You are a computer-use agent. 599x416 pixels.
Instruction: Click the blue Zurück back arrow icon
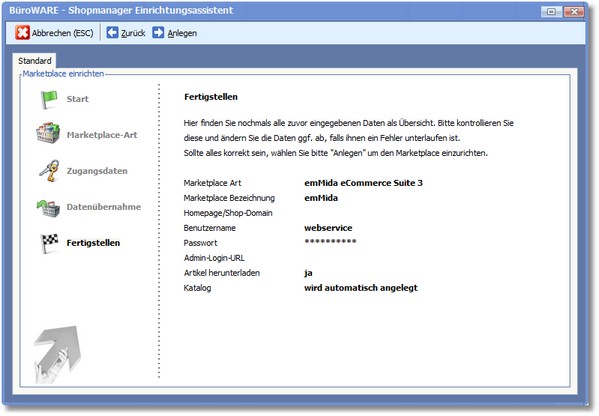click(112, 33)
